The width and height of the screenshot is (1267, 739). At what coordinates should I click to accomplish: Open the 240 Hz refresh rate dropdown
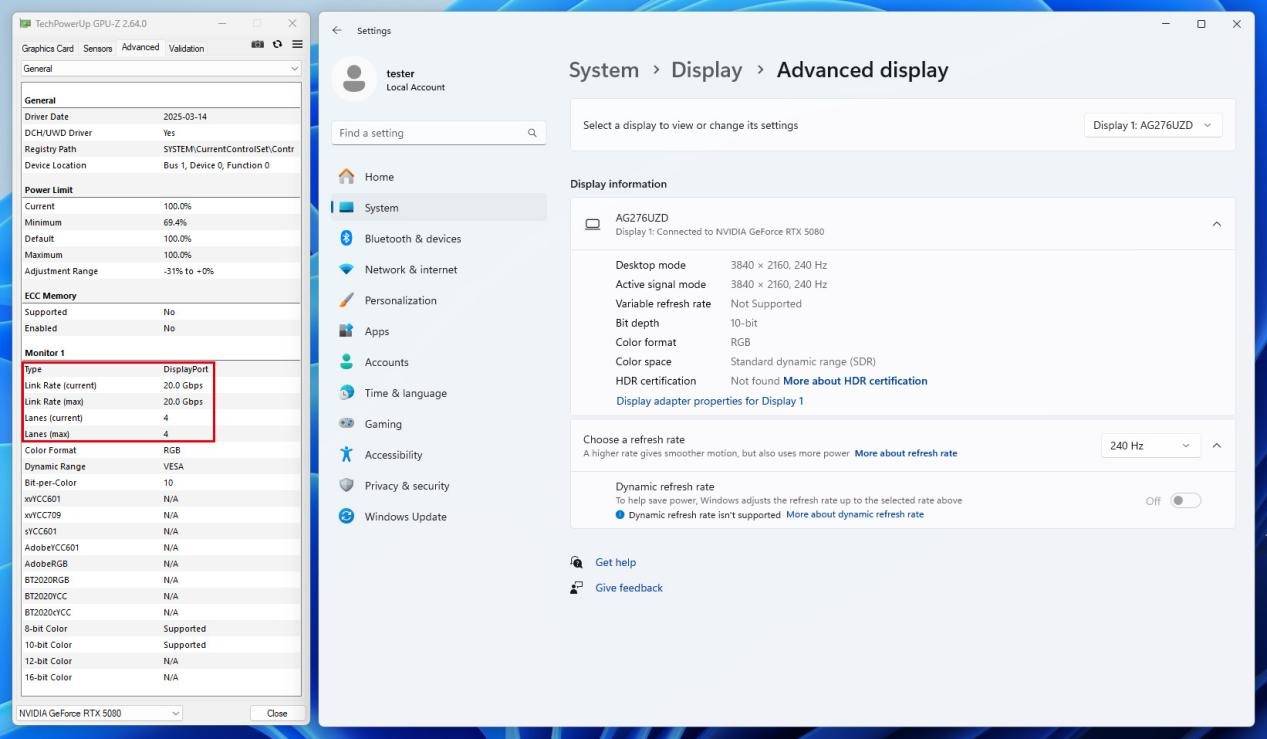point(1149,446)
